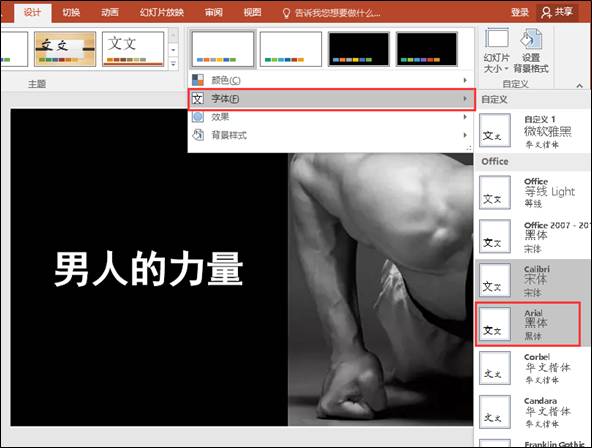
Task: Click the lightbulb Tell Me search icon
Action: [287, 13]
